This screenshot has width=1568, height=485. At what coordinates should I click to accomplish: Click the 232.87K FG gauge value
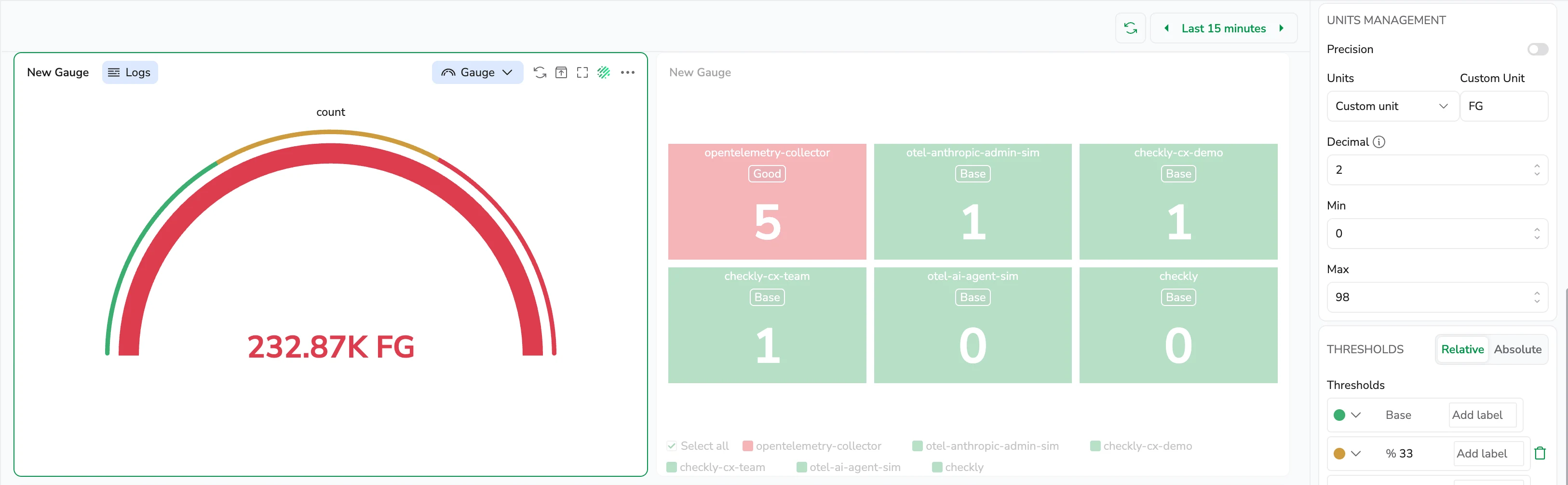pyautogui.click(x=330, y=346)
